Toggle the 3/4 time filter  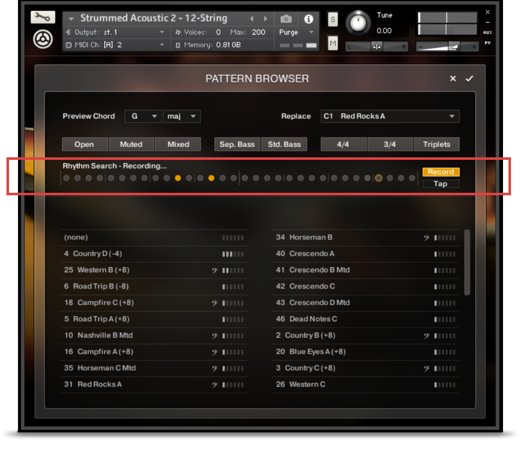(x=390, y=144)
